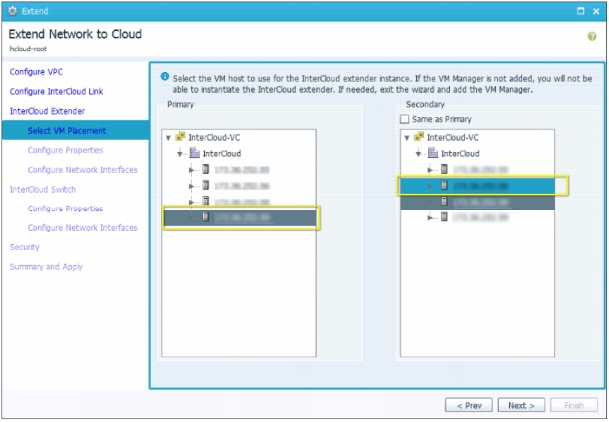Click second host icon in Primary tree

[x=205, y=185]
